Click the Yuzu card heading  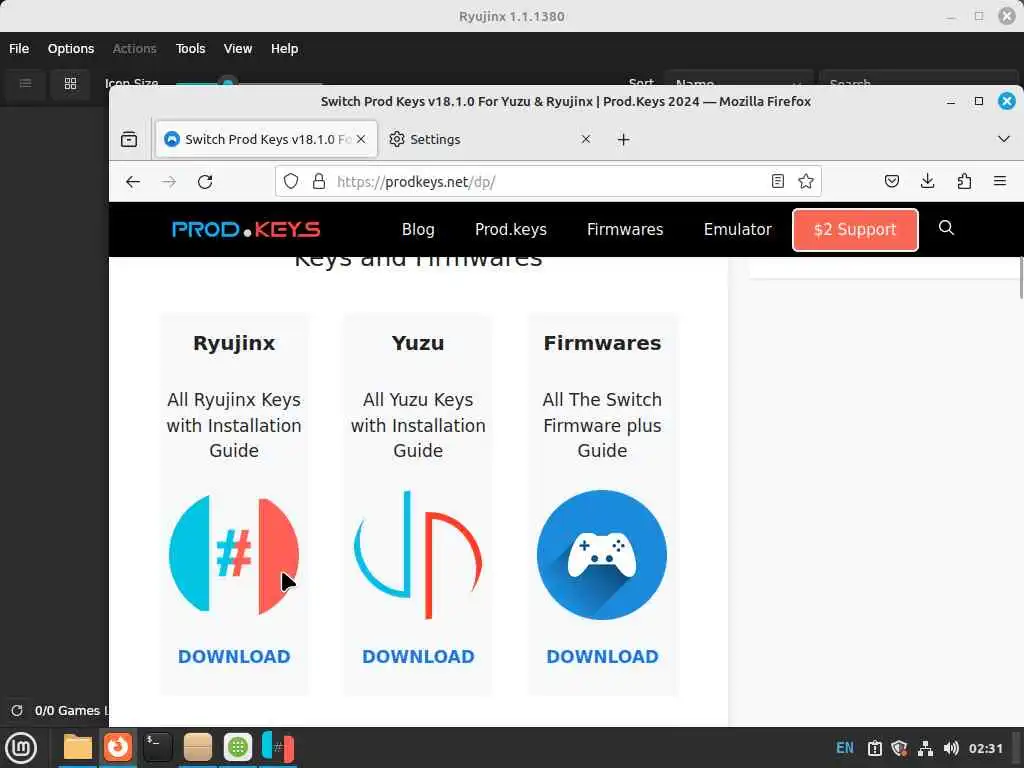(x=418, y=343)
